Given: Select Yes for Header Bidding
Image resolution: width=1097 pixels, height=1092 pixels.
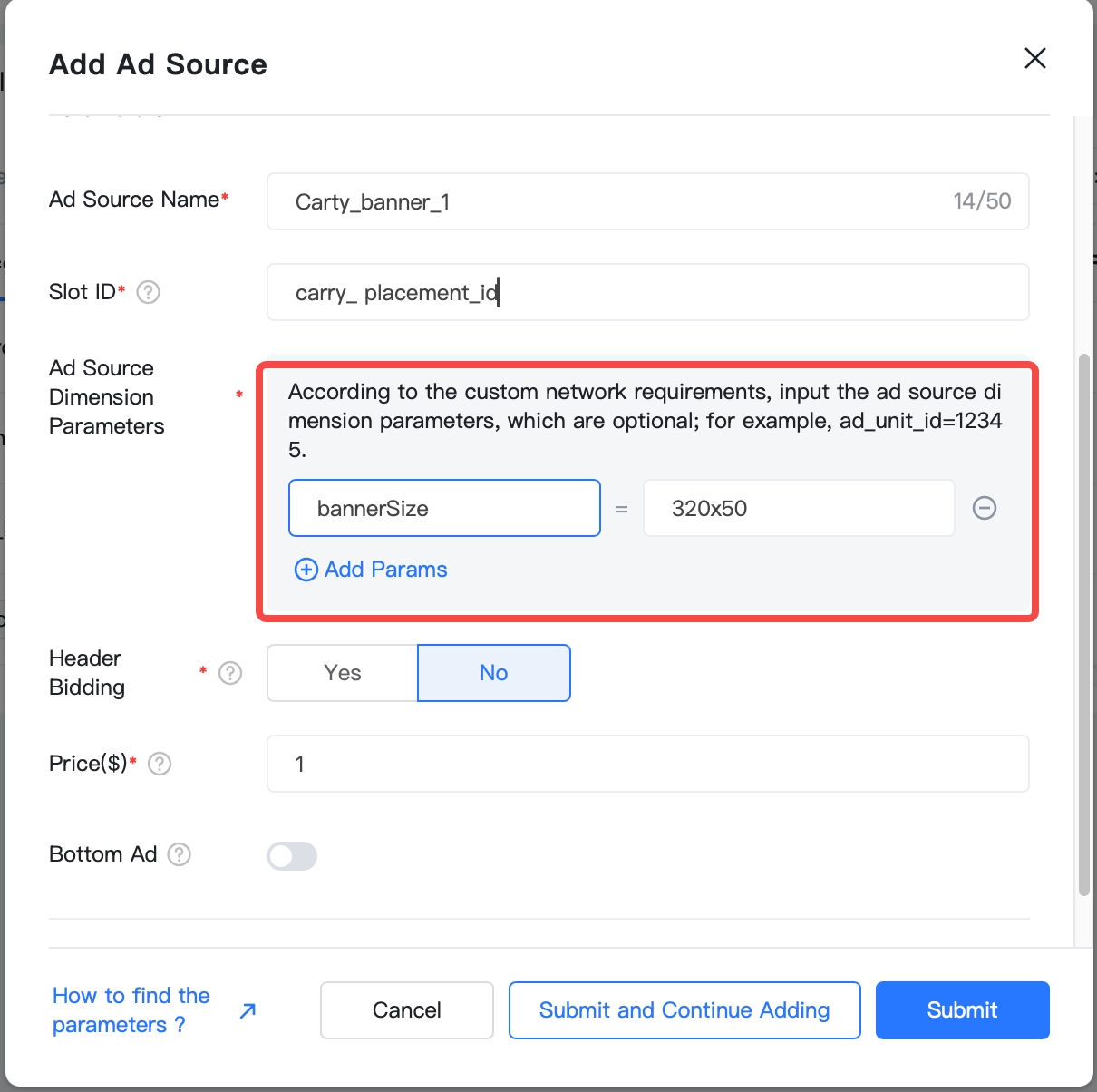Looking at the screenshot, I should [343, 673].
